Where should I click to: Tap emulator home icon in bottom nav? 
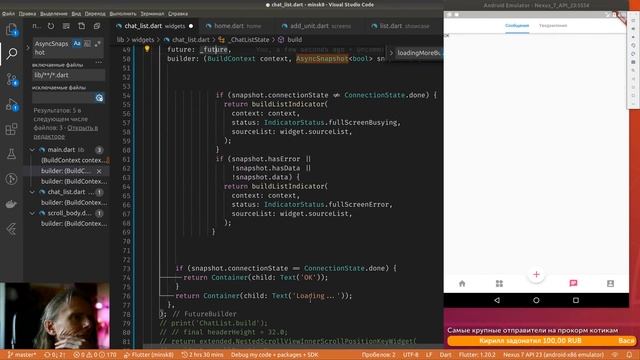(x=462, y=283)
